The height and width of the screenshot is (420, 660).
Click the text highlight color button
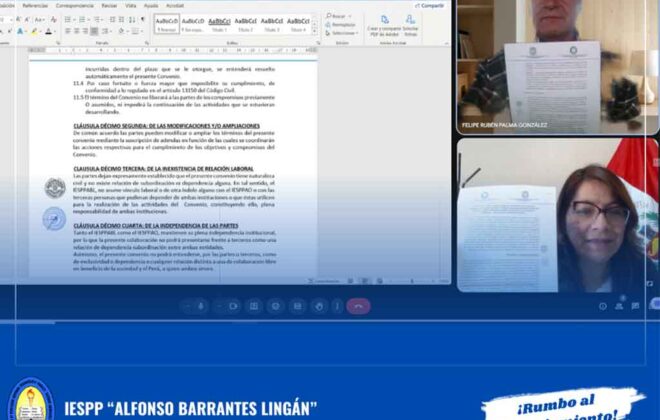tap(33, 32)
